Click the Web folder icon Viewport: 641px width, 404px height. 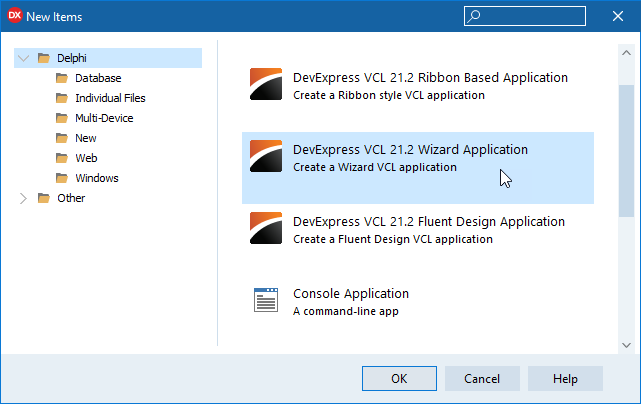click(x=62, y=158)
